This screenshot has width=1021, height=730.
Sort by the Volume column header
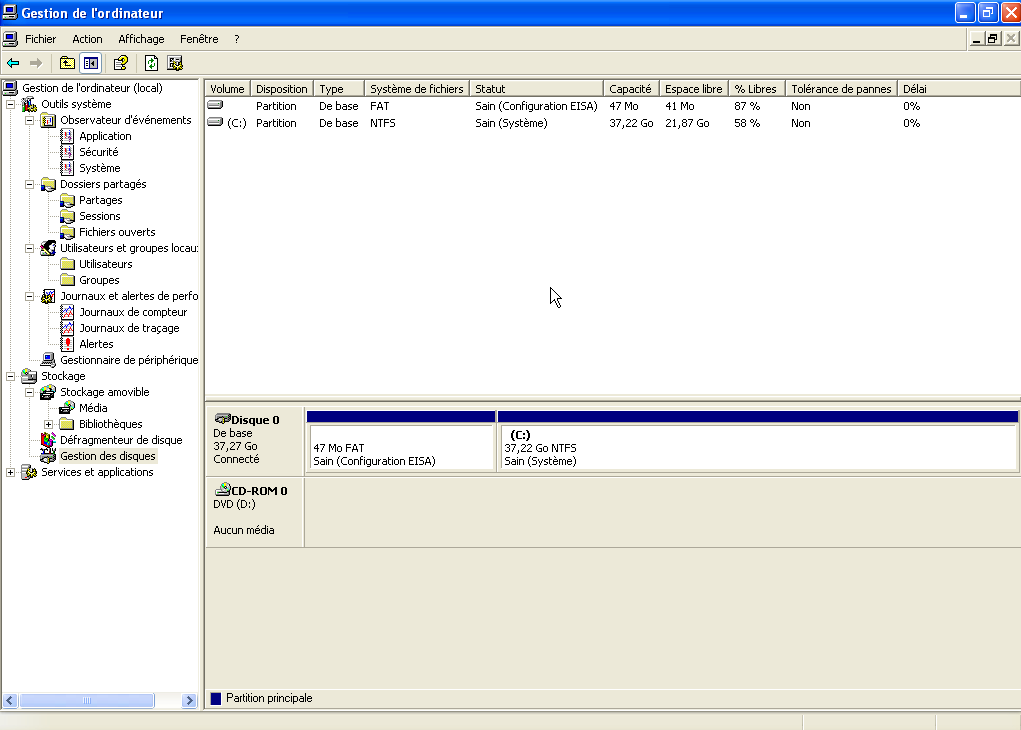[227, 89]
